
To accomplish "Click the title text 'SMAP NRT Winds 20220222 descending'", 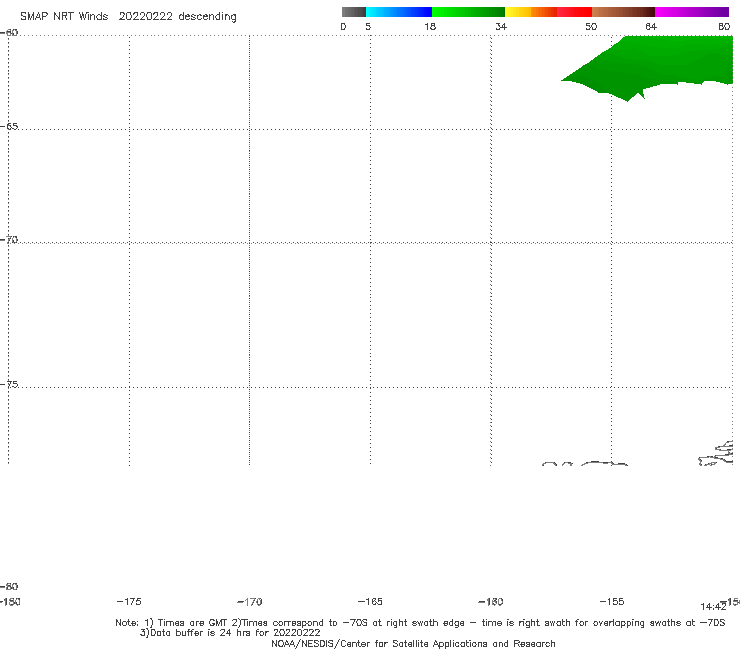I will coord(128,17).
